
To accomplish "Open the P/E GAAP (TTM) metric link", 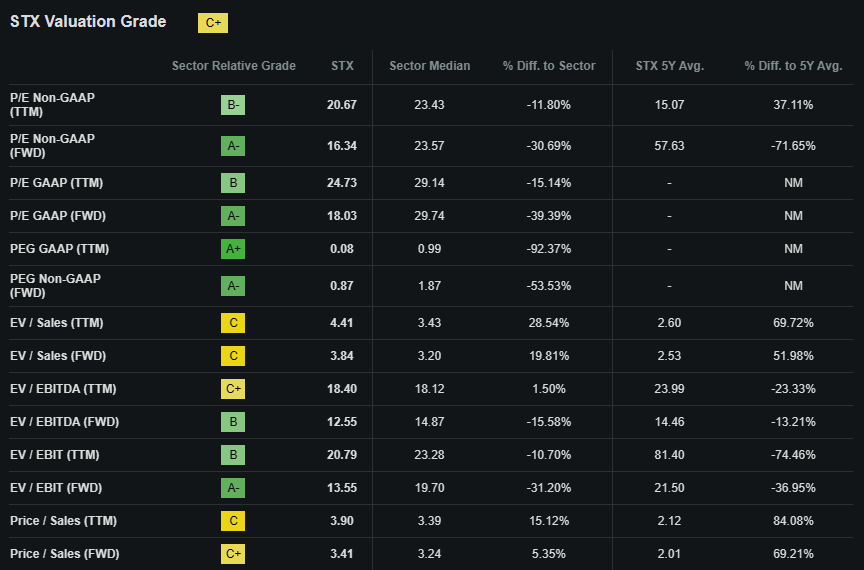I will click(56, 183).
